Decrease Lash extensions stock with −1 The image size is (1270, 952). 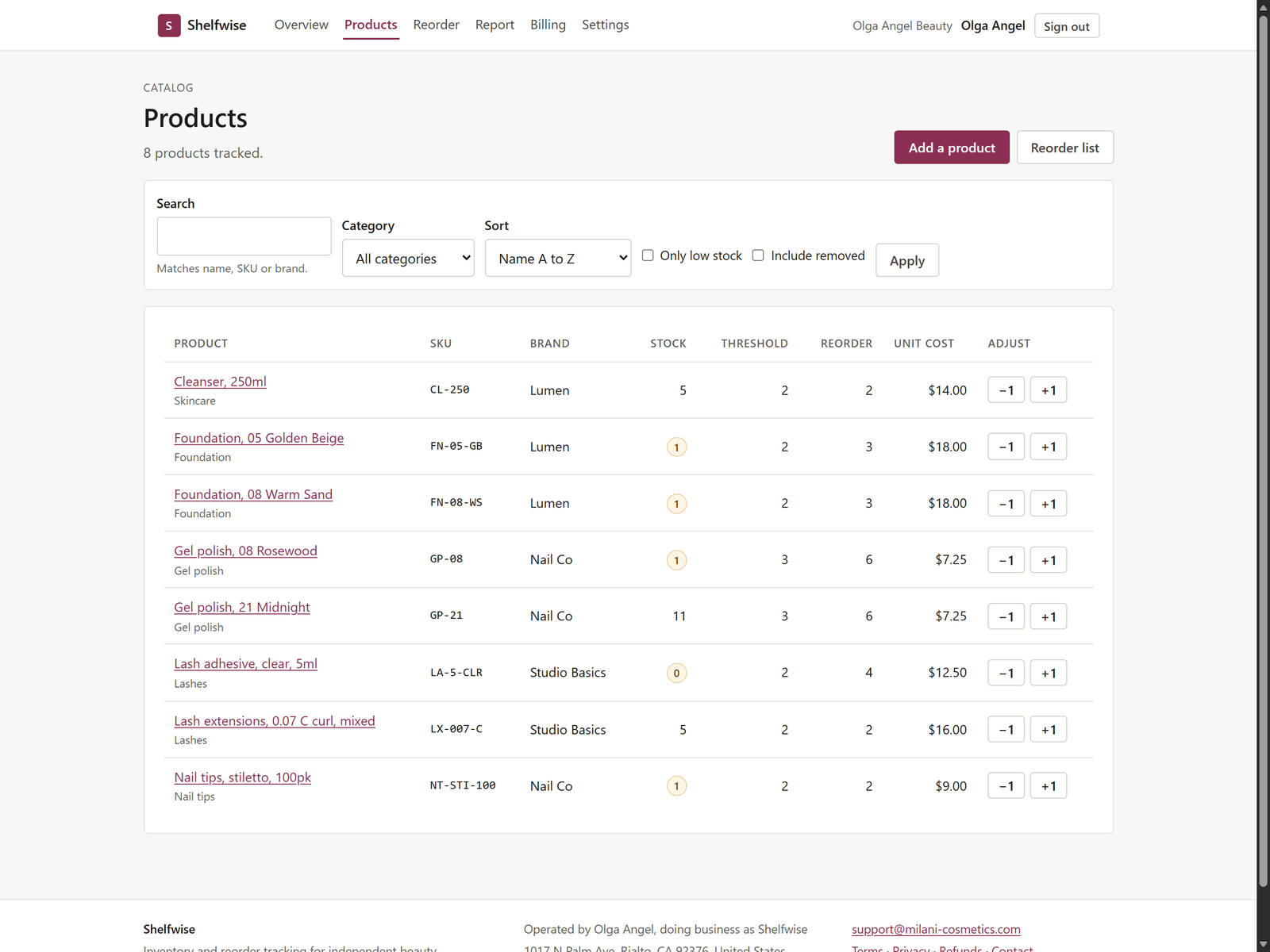click(1006, 729)
